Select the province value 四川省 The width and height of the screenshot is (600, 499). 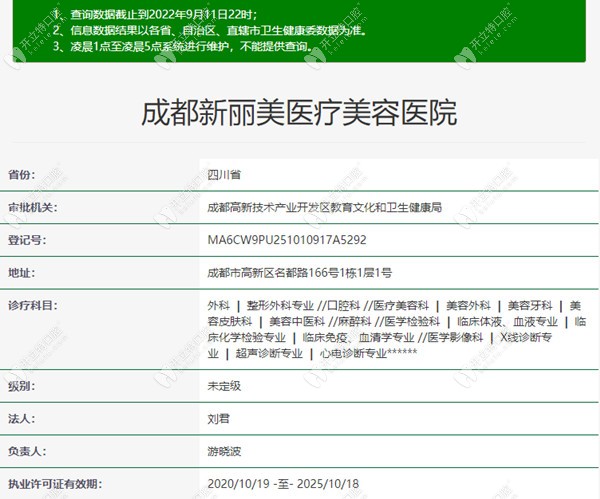(224, 175)
